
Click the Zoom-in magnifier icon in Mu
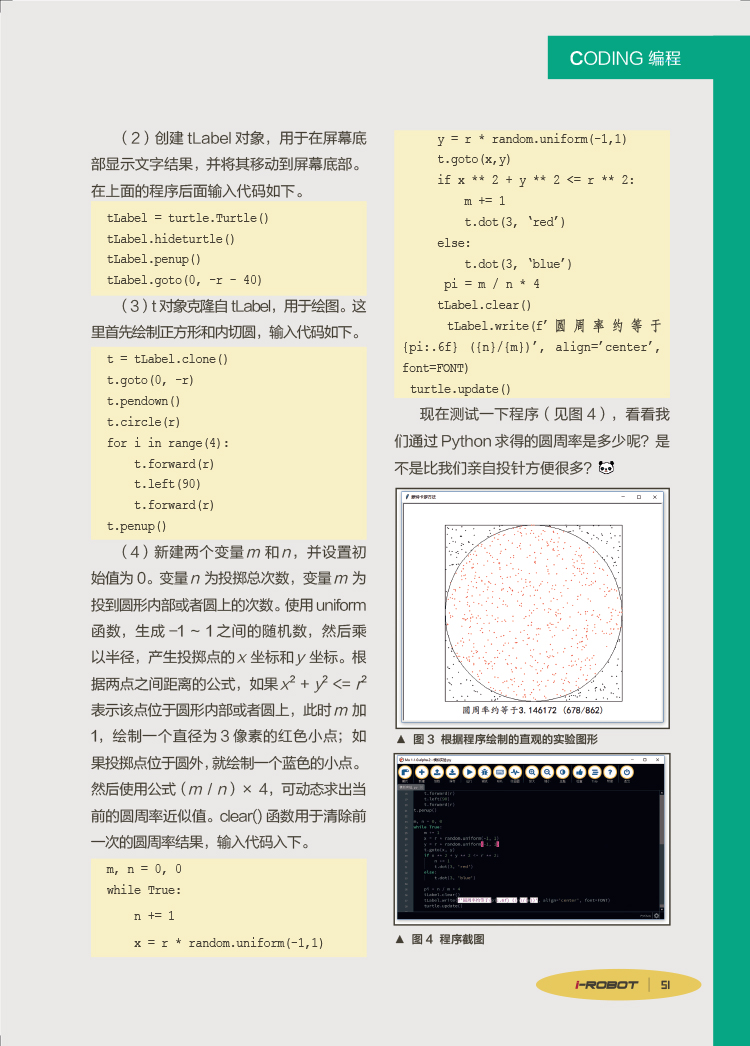[x=532, y=772]
